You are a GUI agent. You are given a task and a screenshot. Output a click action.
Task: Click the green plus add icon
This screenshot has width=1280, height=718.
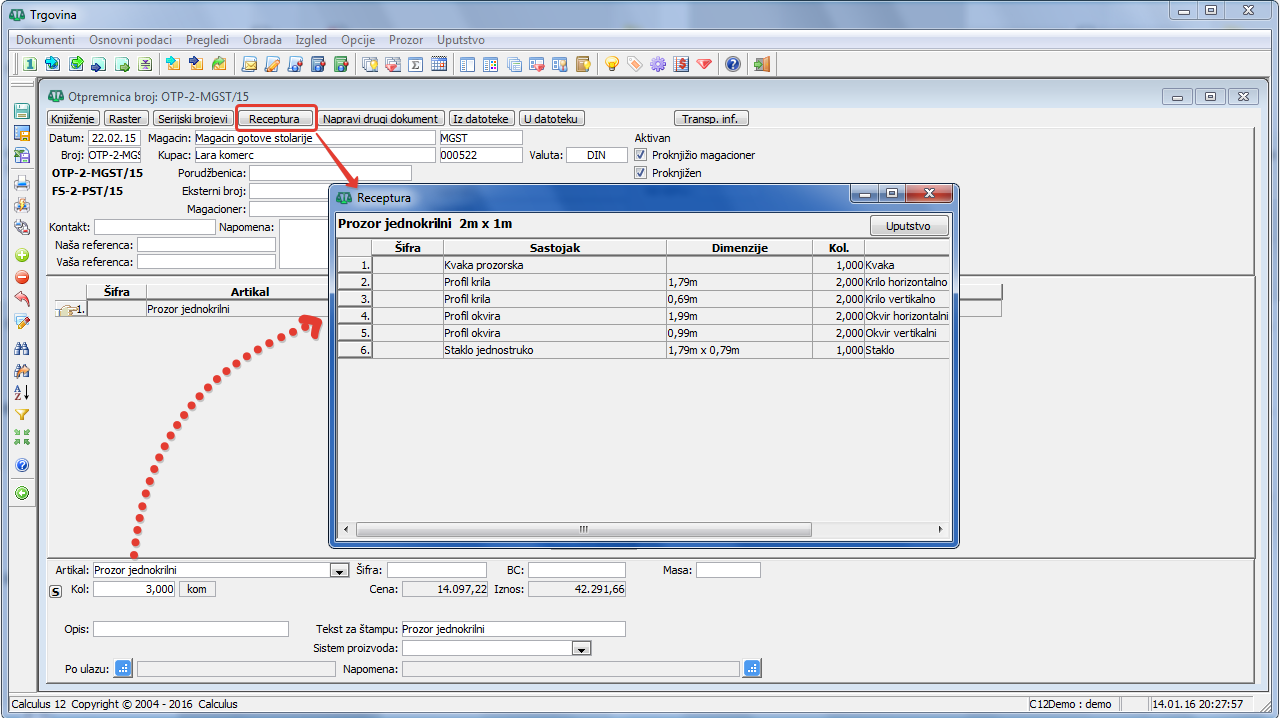pos(21,255)
